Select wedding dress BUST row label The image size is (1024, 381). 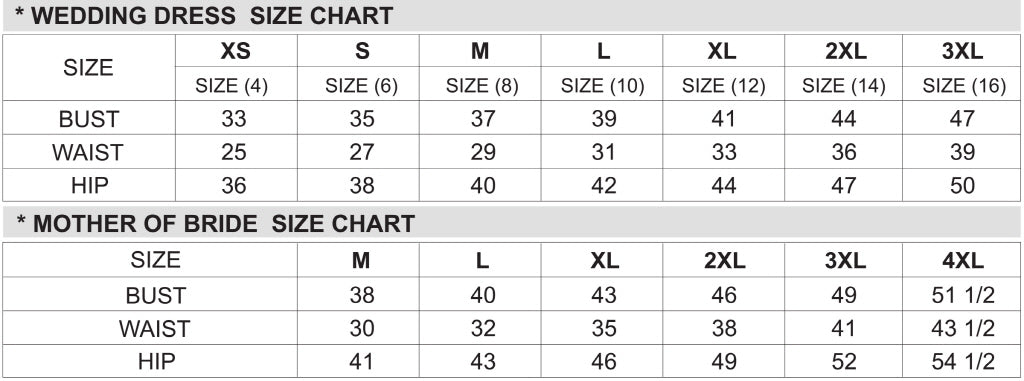coord(89,119)
